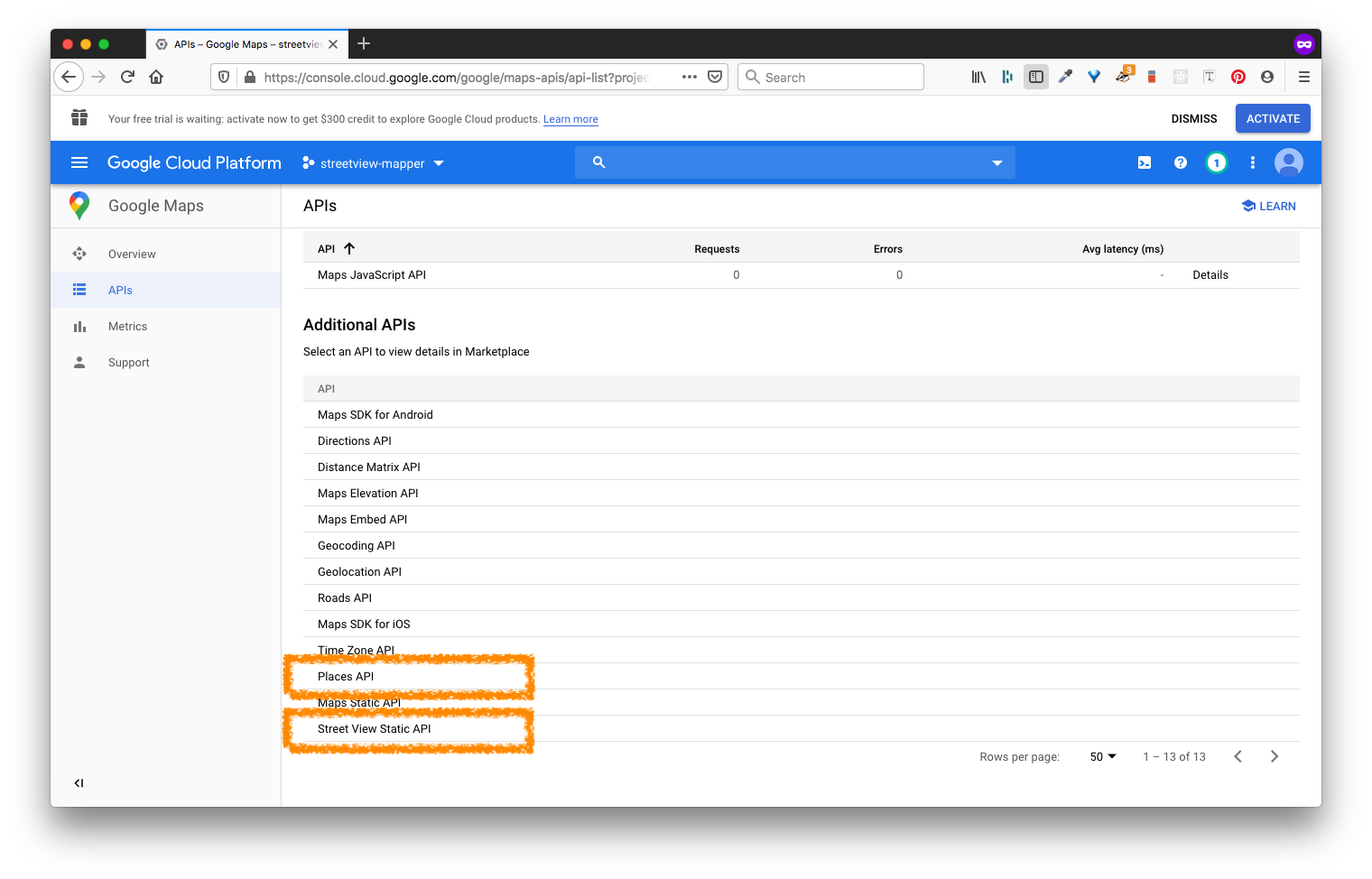Open the streetview-mapper project dropdown
Image resolution: width=1372 pixels, height=879 pixels.
click(373, 163)
